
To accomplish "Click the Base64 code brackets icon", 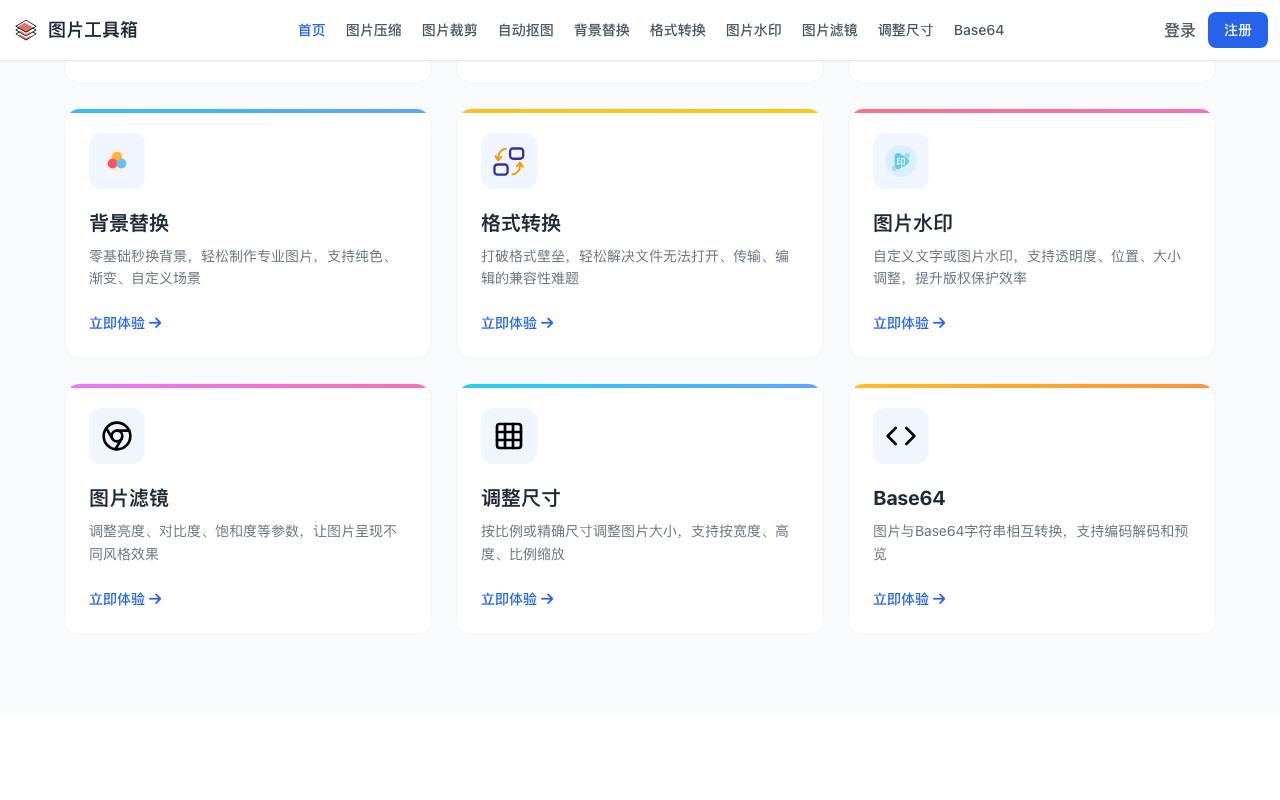I will point(901,436).
